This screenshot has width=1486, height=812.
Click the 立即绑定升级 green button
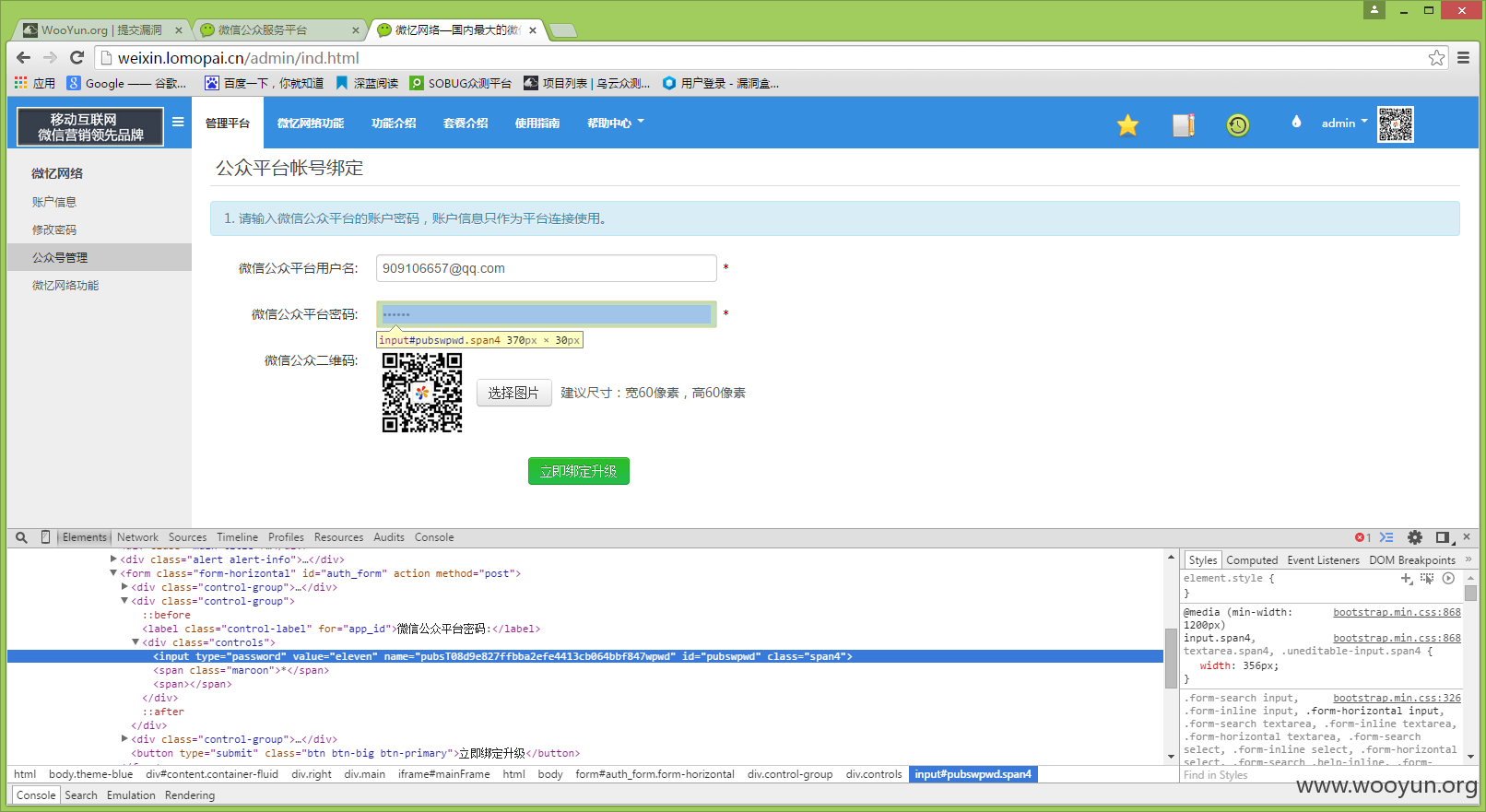[579, 471]
